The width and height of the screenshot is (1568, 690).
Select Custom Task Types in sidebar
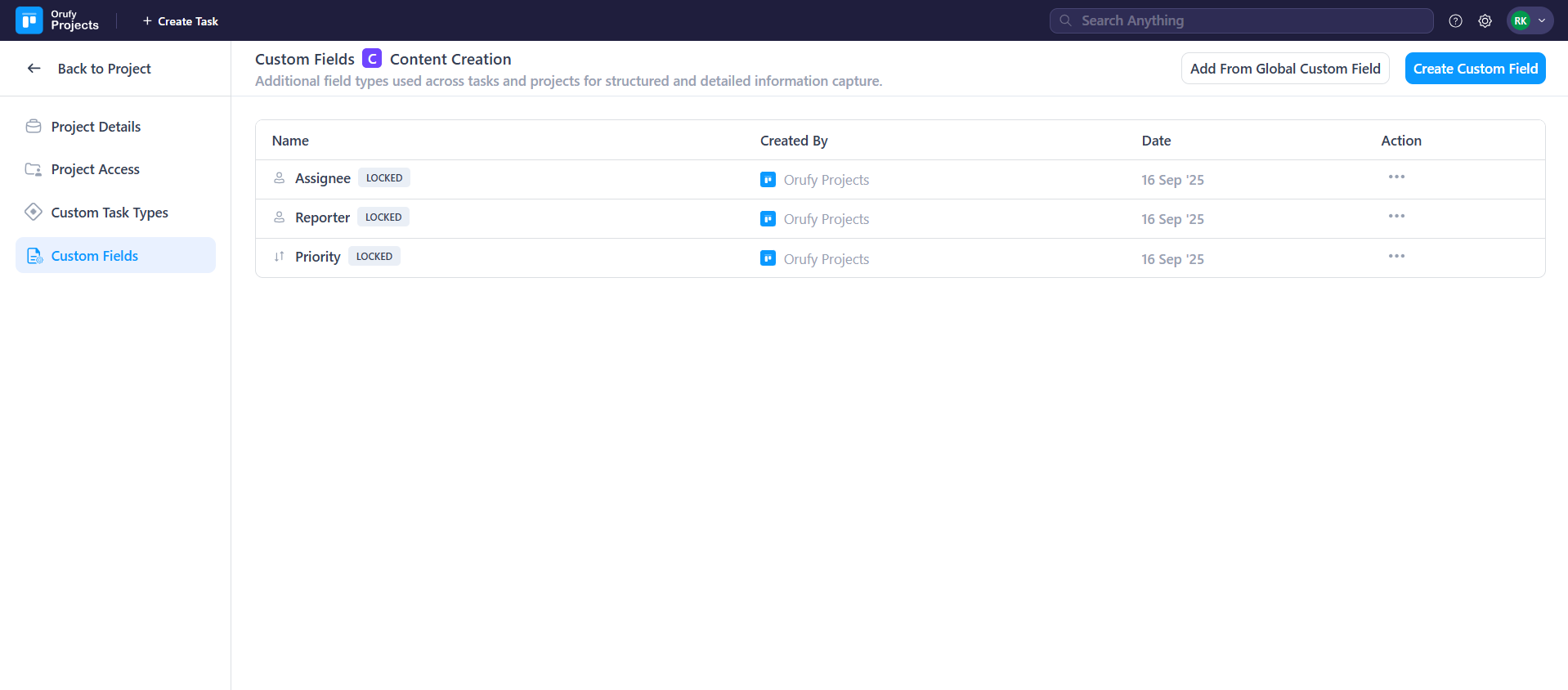[x=110, y=213]
